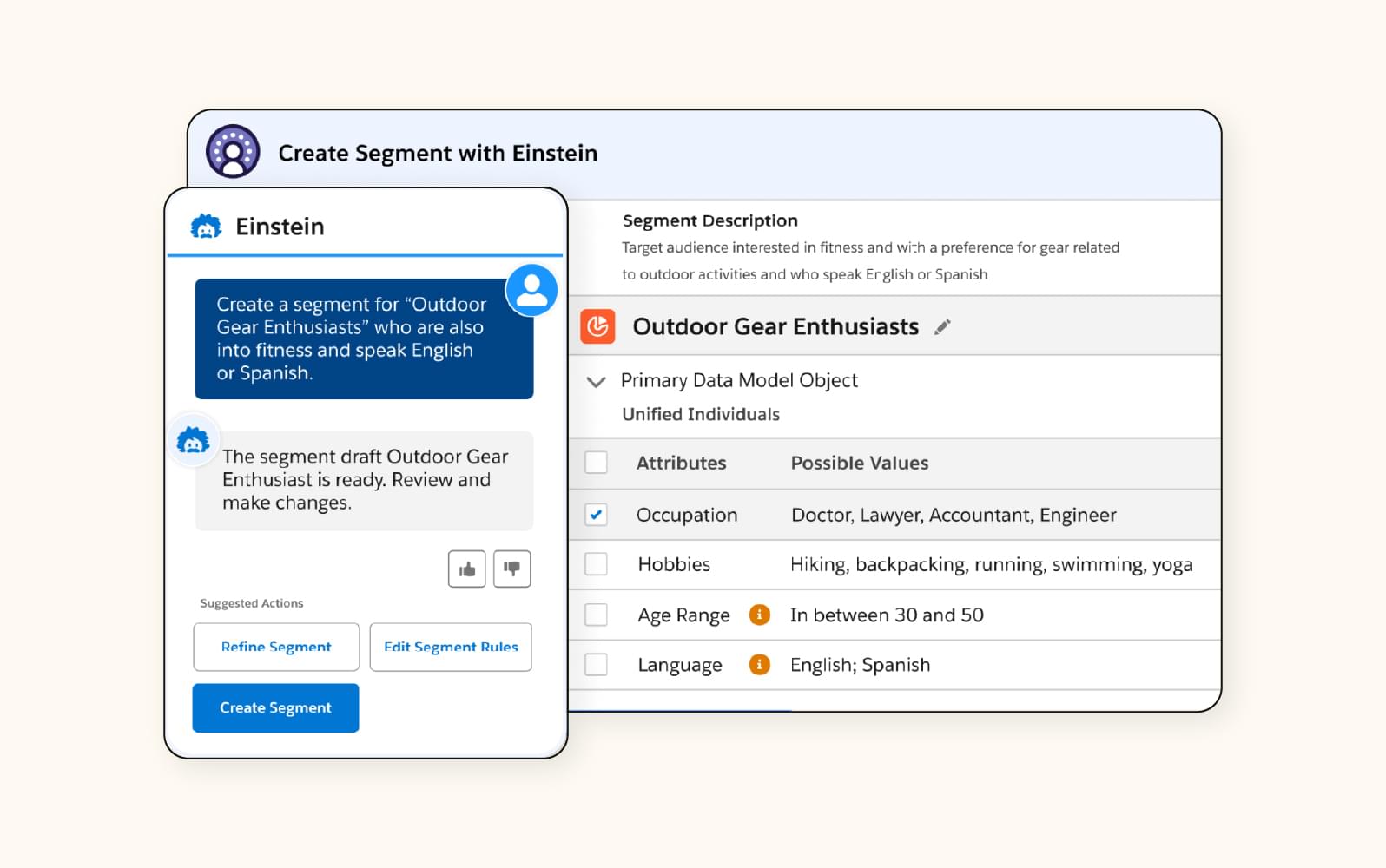Give thumbs up feedback
Screen dimensions: 1386x868
tap(467, 569)
